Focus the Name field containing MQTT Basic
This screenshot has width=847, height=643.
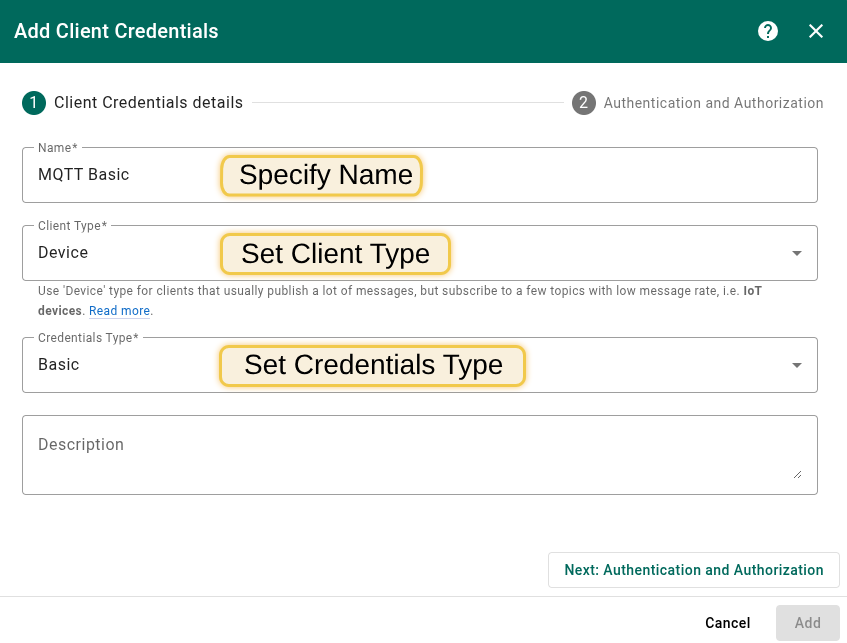click(x=120, y=175)
